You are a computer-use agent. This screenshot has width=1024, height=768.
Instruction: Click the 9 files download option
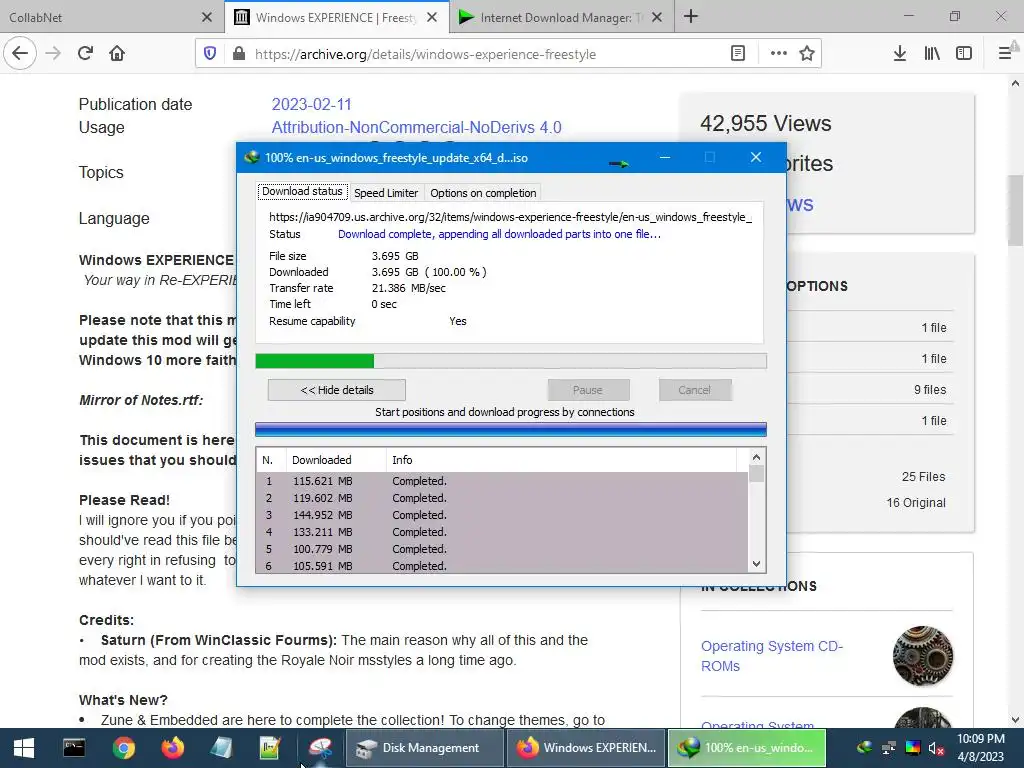(x=930, y=389)
